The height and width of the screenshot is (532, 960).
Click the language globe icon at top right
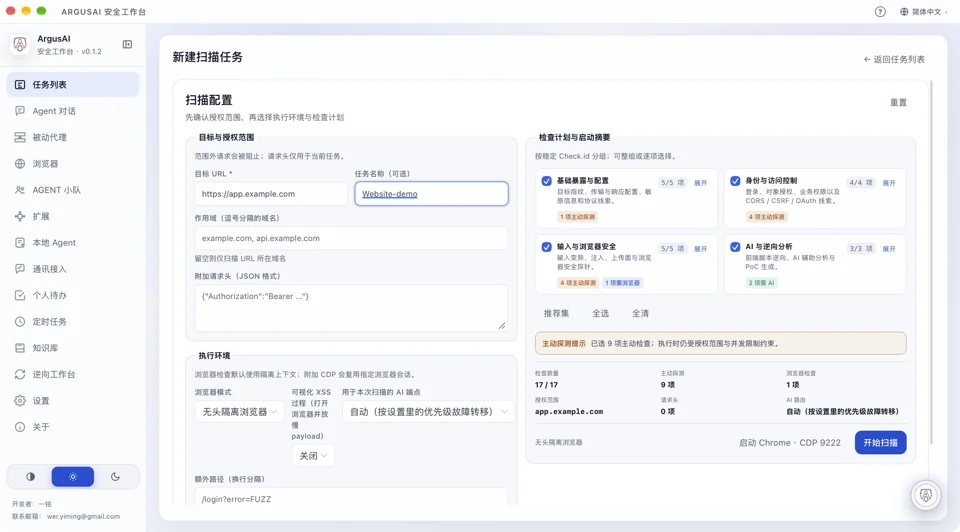click(904, 12)
